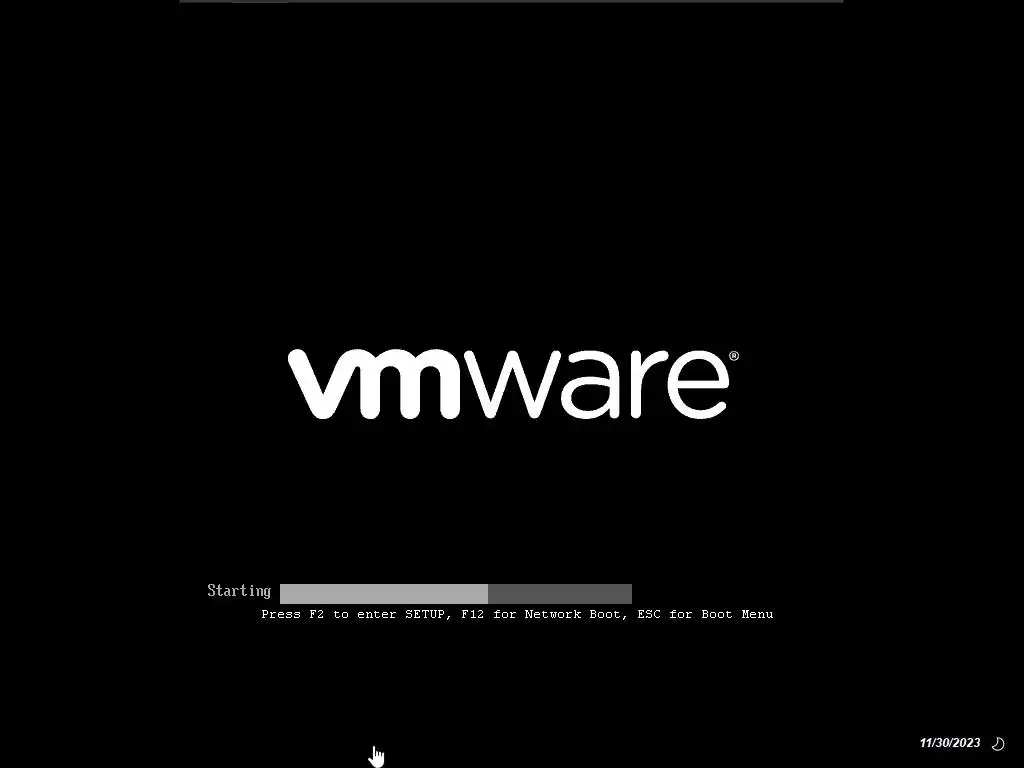Viewport: 1024px width, 768px height.
Task: Click the "ESC" text in the boot message
Action: click(649, 614)
